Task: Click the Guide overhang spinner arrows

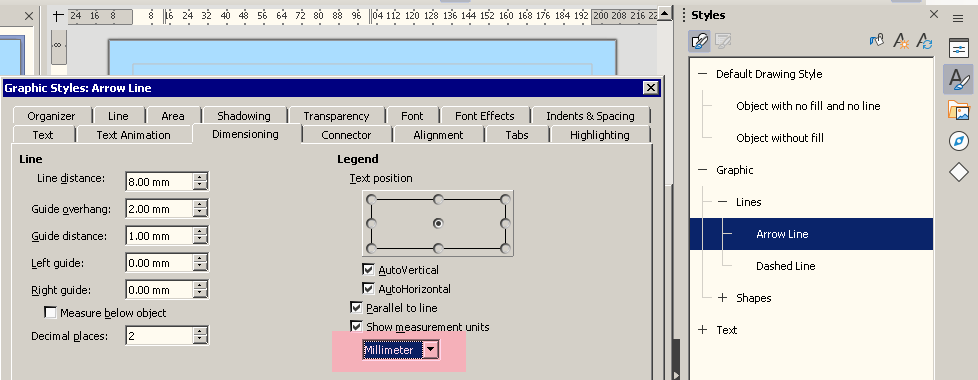Action: pos(200,209)
